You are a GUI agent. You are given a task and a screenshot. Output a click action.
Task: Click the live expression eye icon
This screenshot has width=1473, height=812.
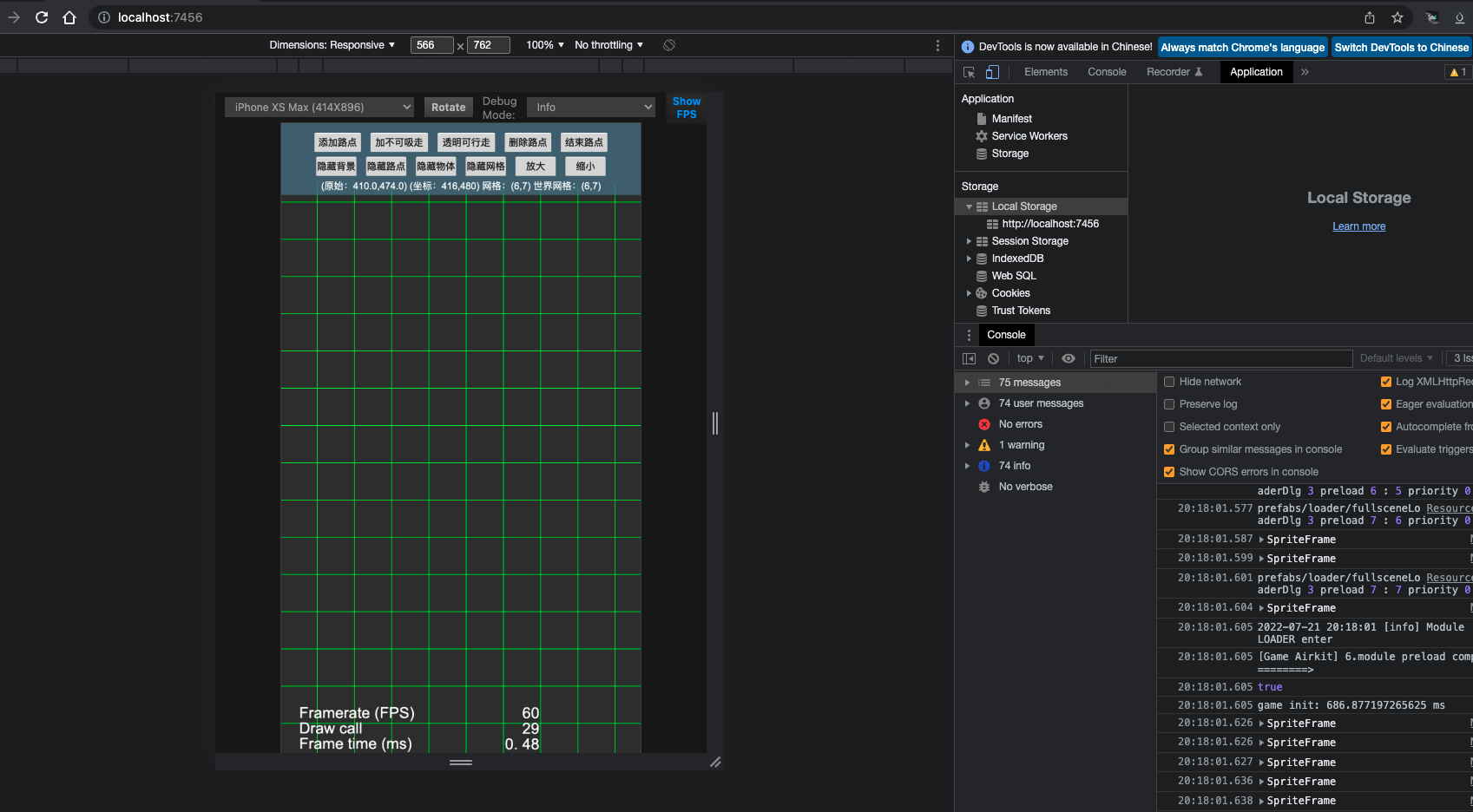click(1069, 358)
